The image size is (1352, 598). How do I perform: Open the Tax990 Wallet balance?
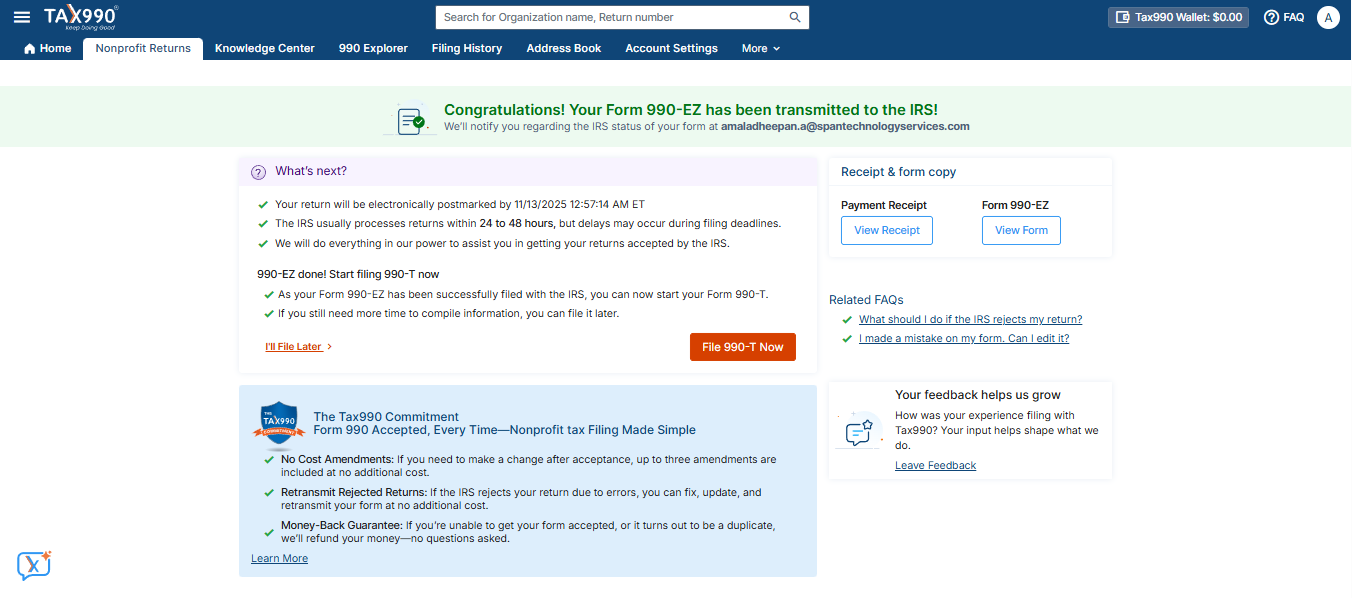tap(1178, 17)
